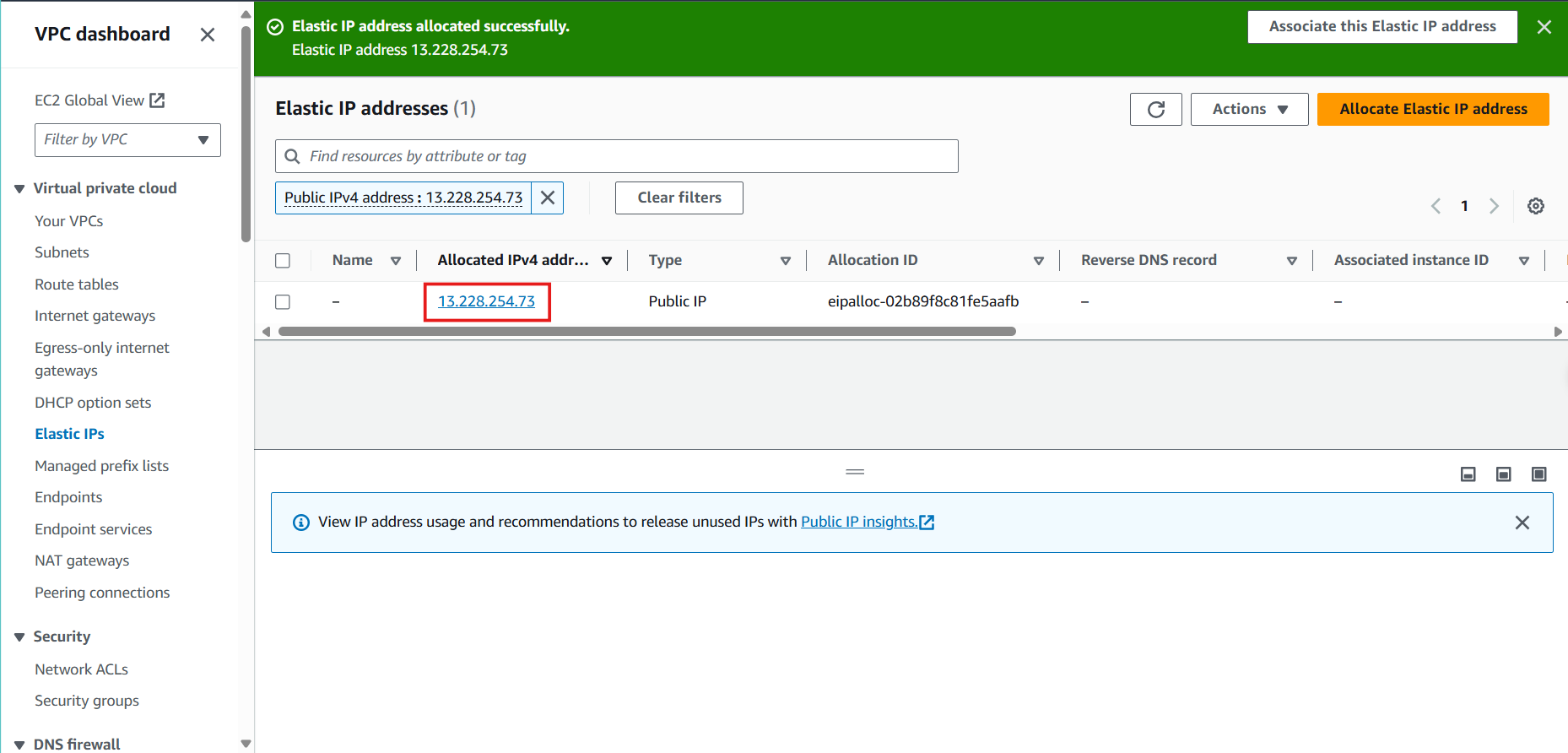1568x753 pixels.
Task: Select Internet gateways in sidebar
Action: [x=95, y=316]
